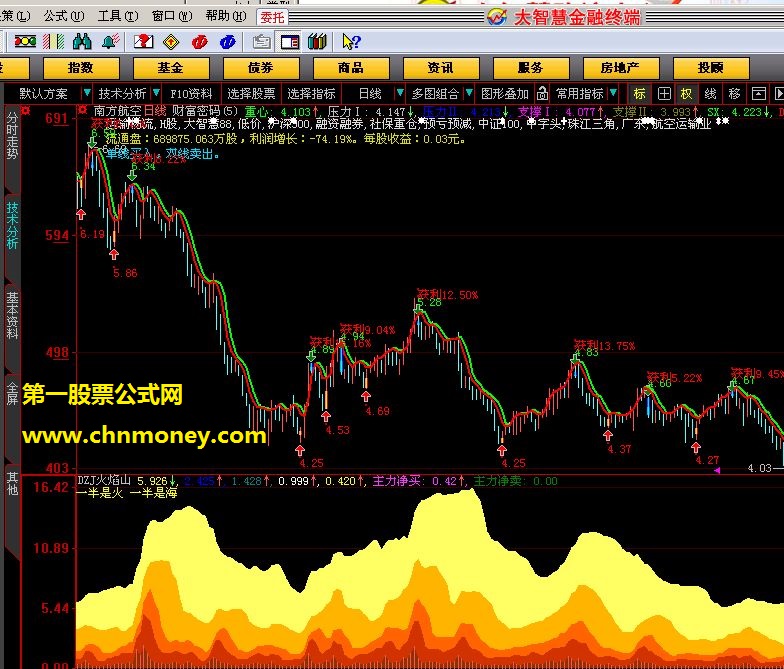Click the 服务 yellow button

531,68
